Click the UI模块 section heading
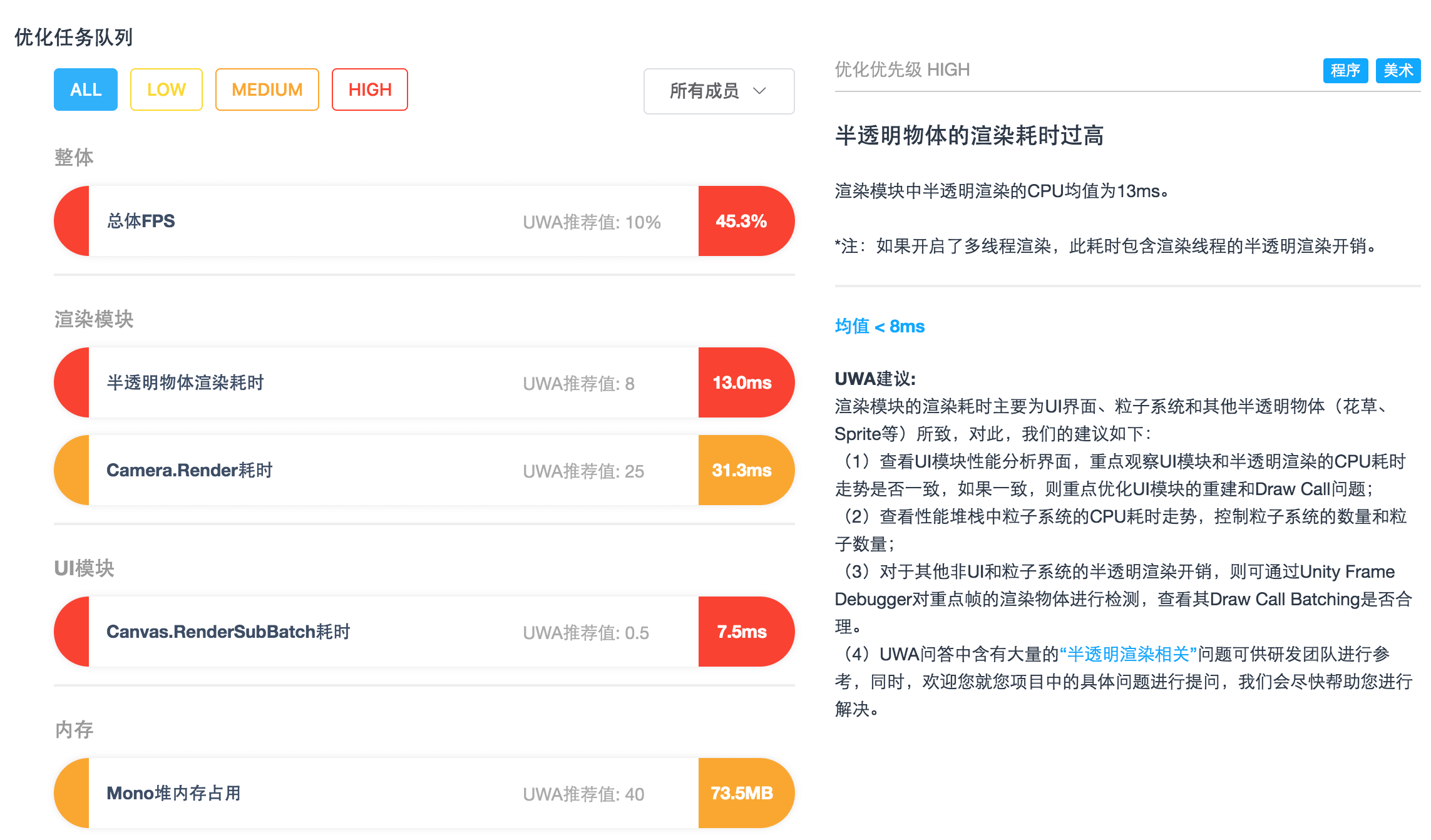 (x=84, y=568)
